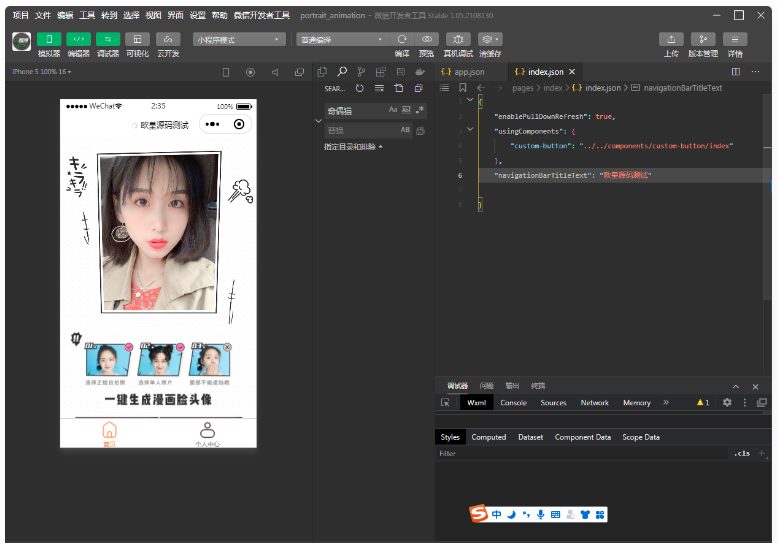Click the styles Filter input

point(581,453)
